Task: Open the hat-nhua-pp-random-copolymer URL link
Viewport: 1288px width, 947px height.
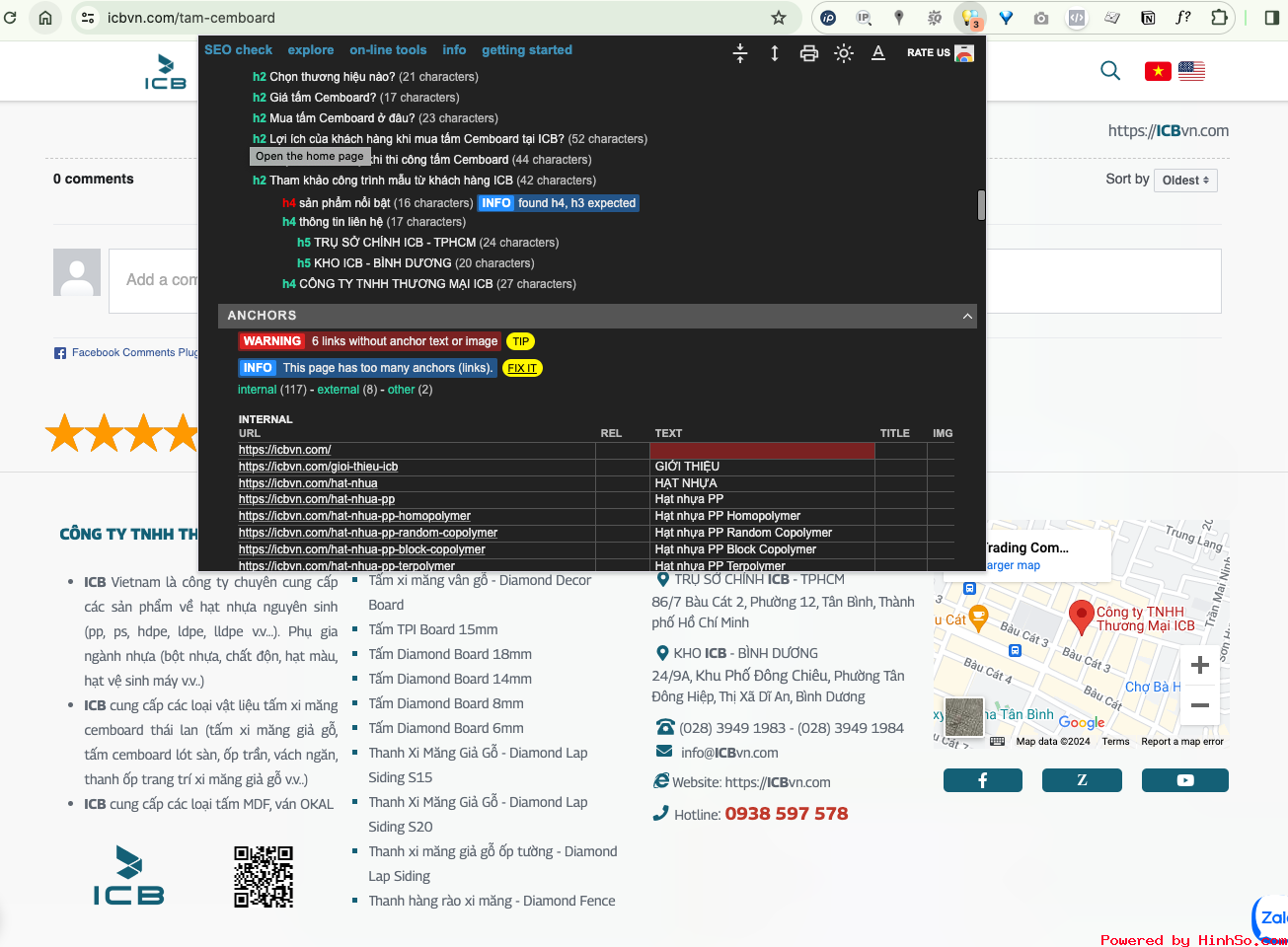Action: 368,533
